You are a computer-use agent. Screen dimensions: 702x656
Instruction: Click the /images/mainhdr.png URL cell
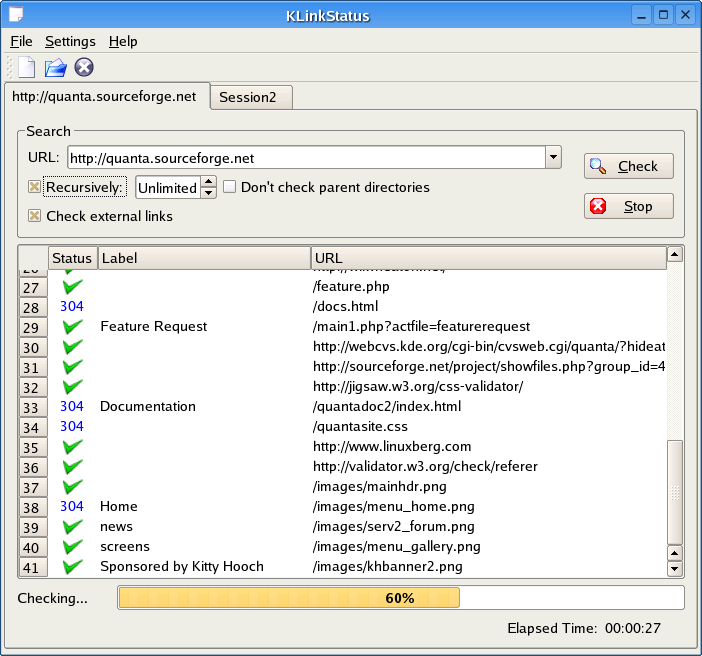coord(380,487)
